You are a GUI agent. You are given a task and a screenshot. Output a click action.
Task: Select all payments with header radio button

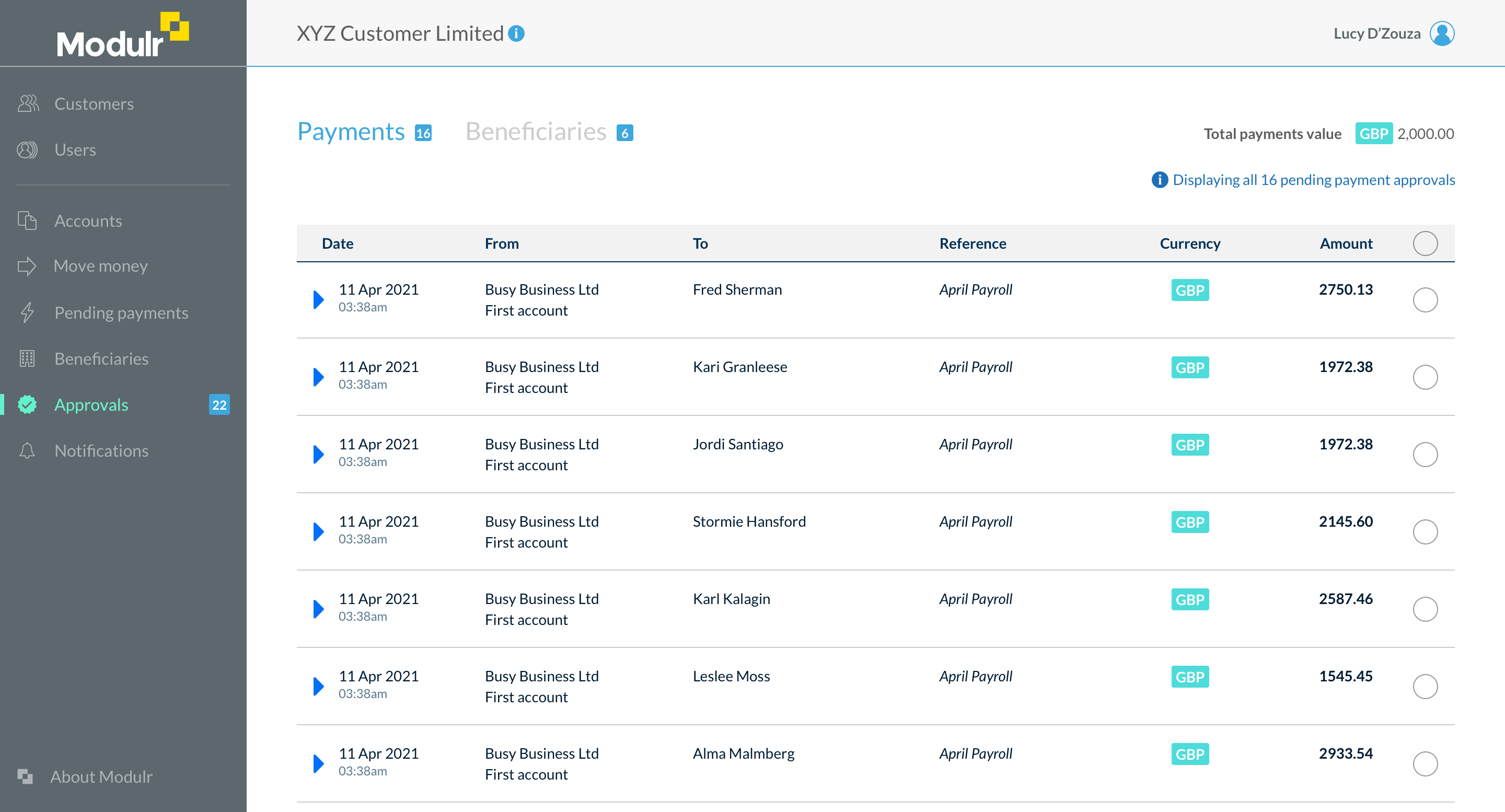pos(1425,243)
